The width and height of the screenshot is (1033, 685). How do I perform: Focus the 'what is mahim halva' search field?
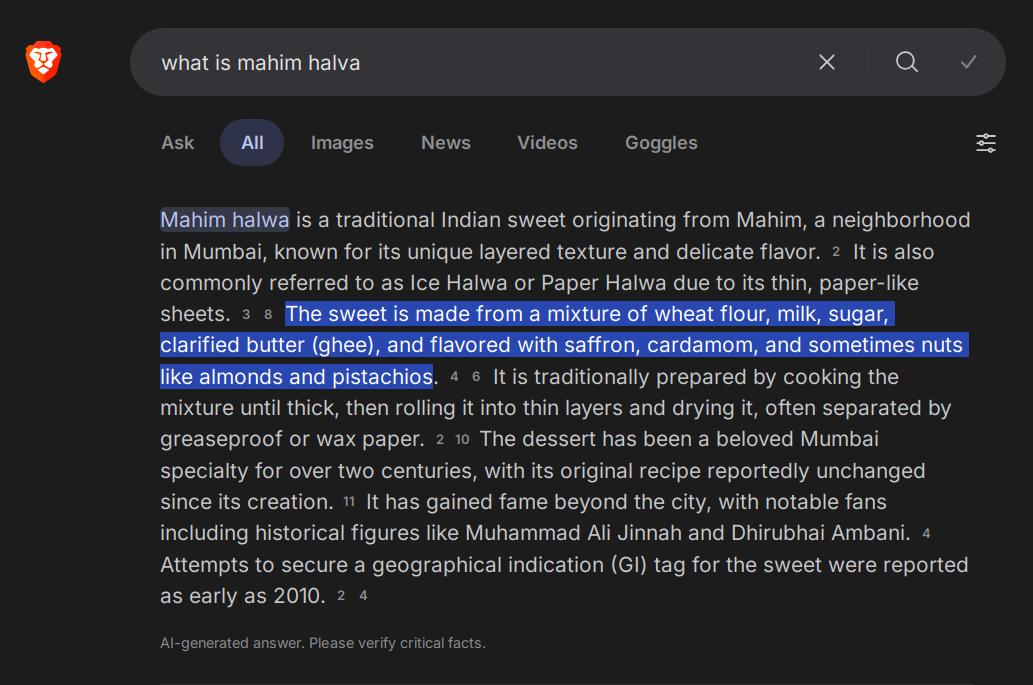[480, 62]
